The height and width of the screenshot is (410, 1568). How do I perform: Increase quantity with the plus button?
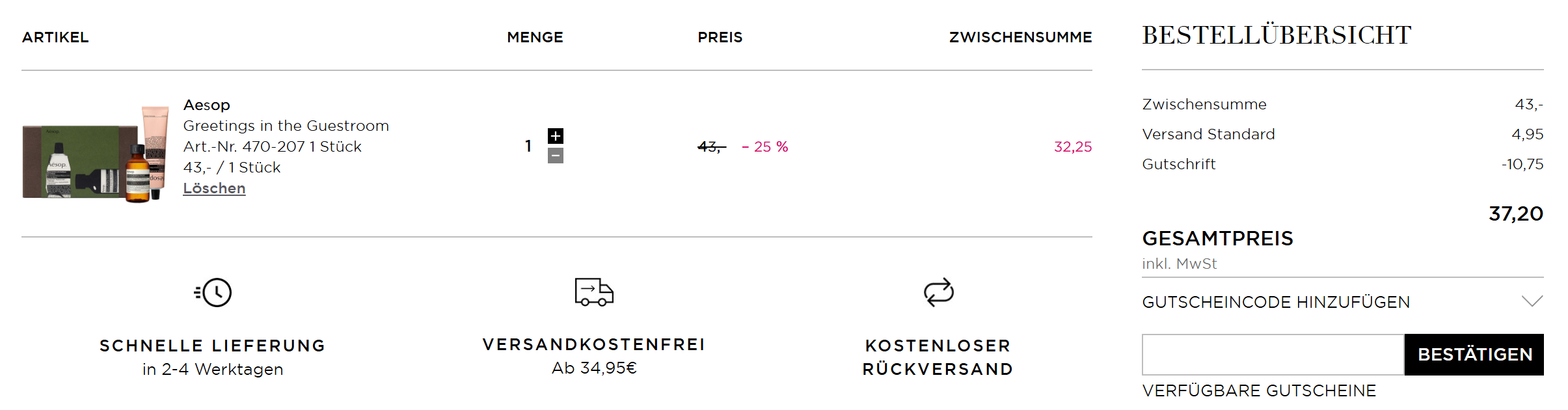555,136
